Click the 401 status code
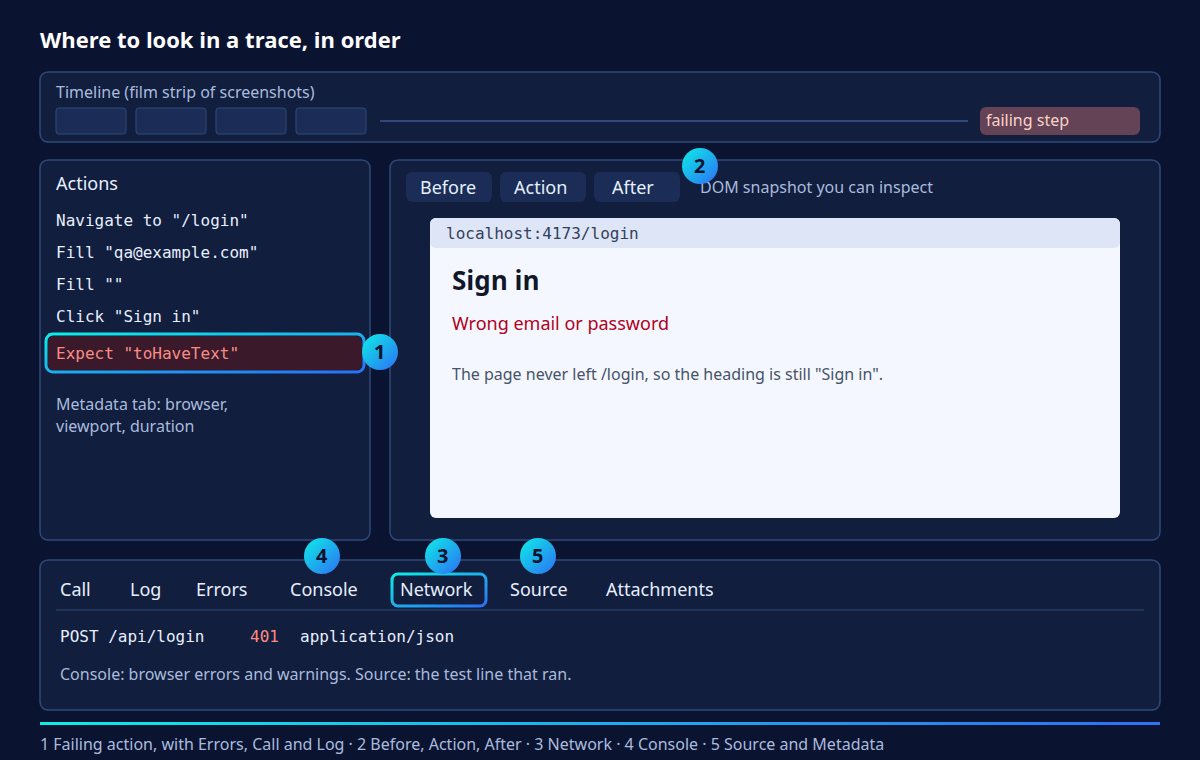Image resolution: width=1200 pixels, height=760 pixels. tap(264, 636)
